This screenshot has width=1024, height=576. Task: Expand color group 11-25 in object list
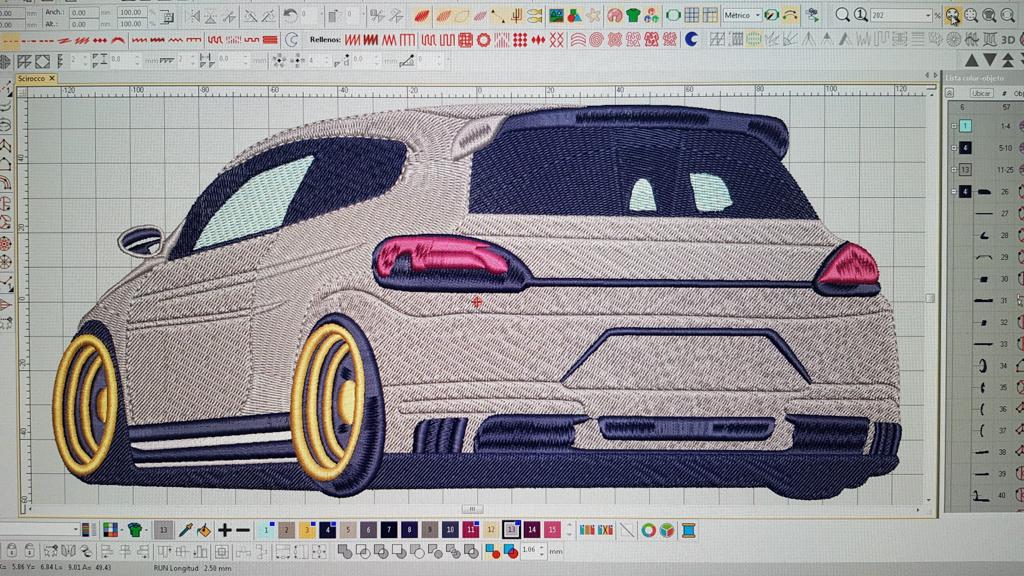[954, 169]
